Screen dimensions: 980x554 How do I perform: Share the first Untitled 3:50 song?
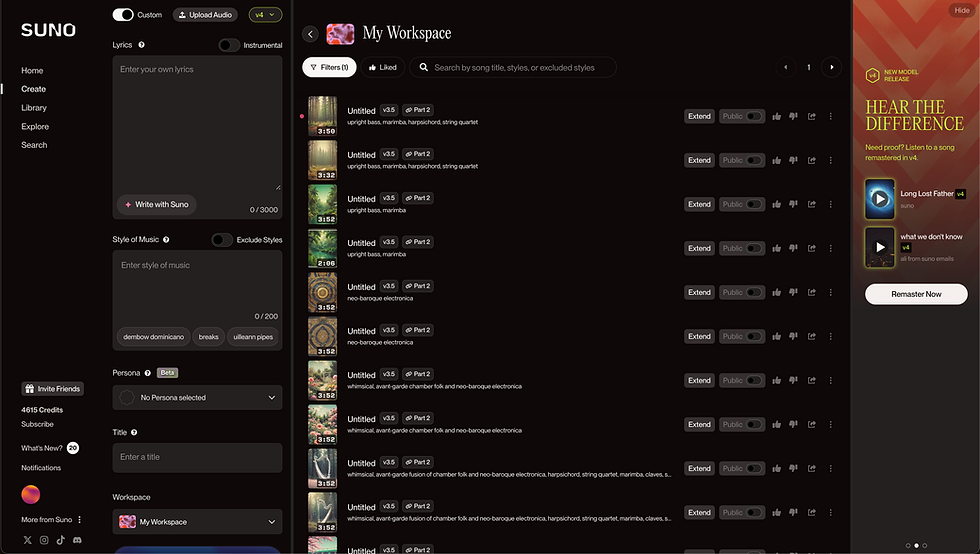(x=811, y=116)
